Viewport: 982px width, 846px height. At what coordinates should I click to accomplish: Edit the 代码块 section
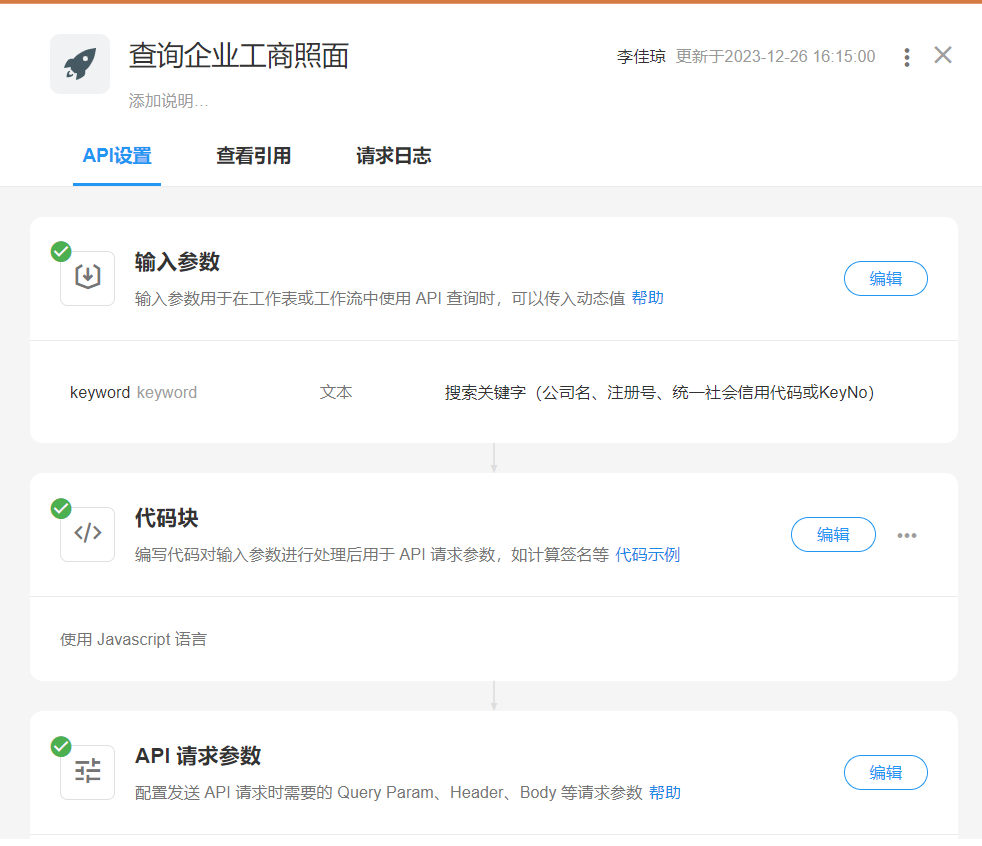(x=832, y=535)
